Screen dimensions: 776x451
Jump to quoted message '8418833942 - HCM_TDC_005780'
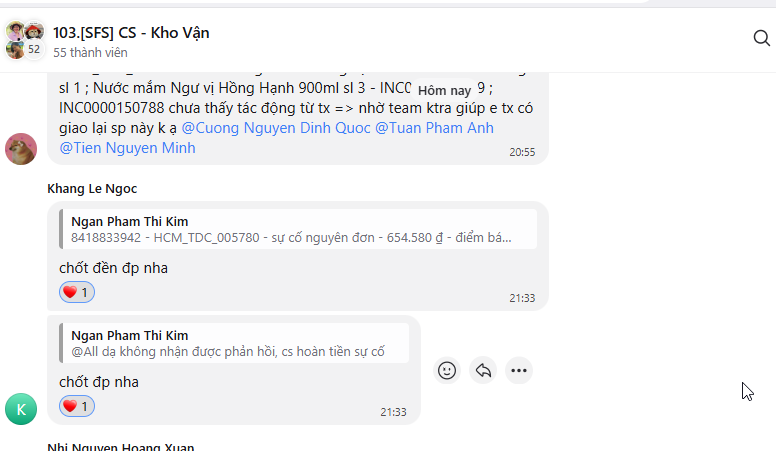[298, 229]
